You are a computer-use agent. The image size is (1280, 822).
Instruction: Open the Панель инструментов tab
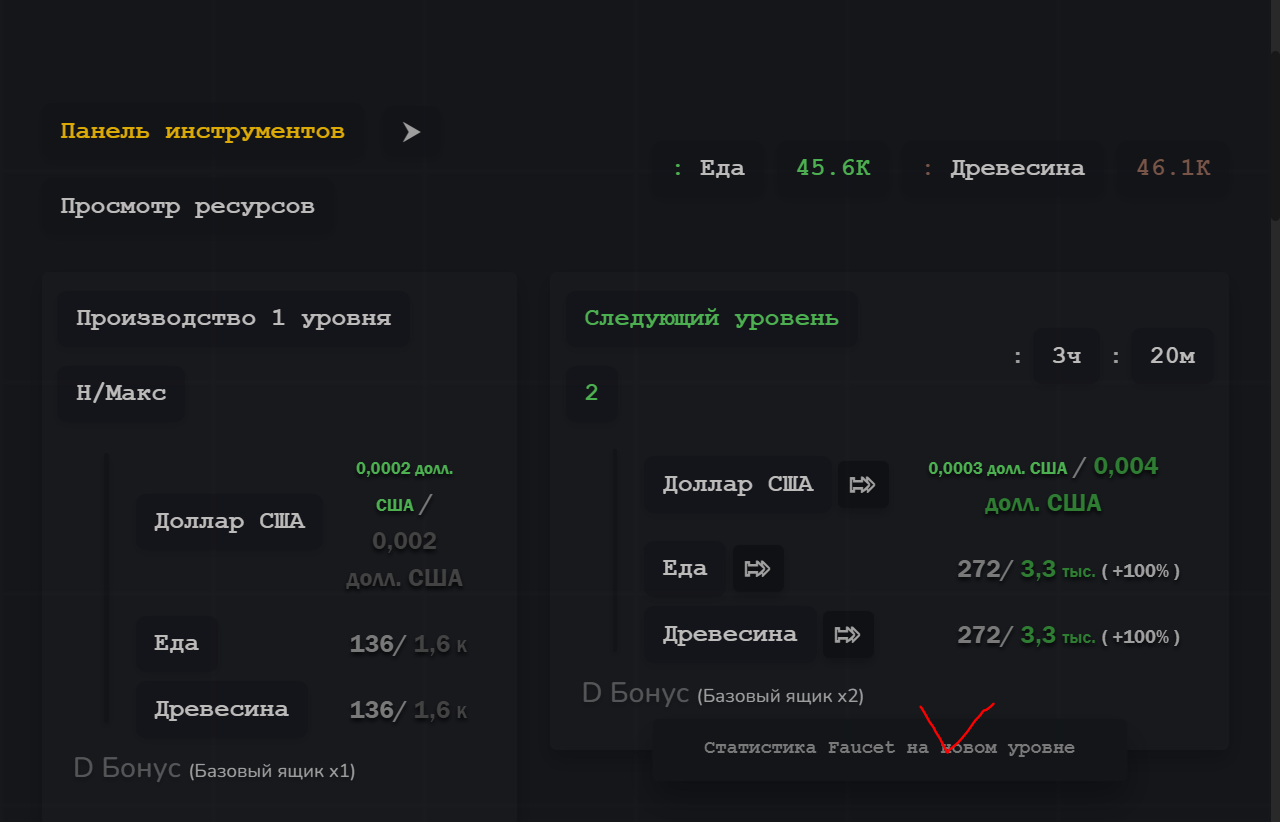tap(203, 132)
